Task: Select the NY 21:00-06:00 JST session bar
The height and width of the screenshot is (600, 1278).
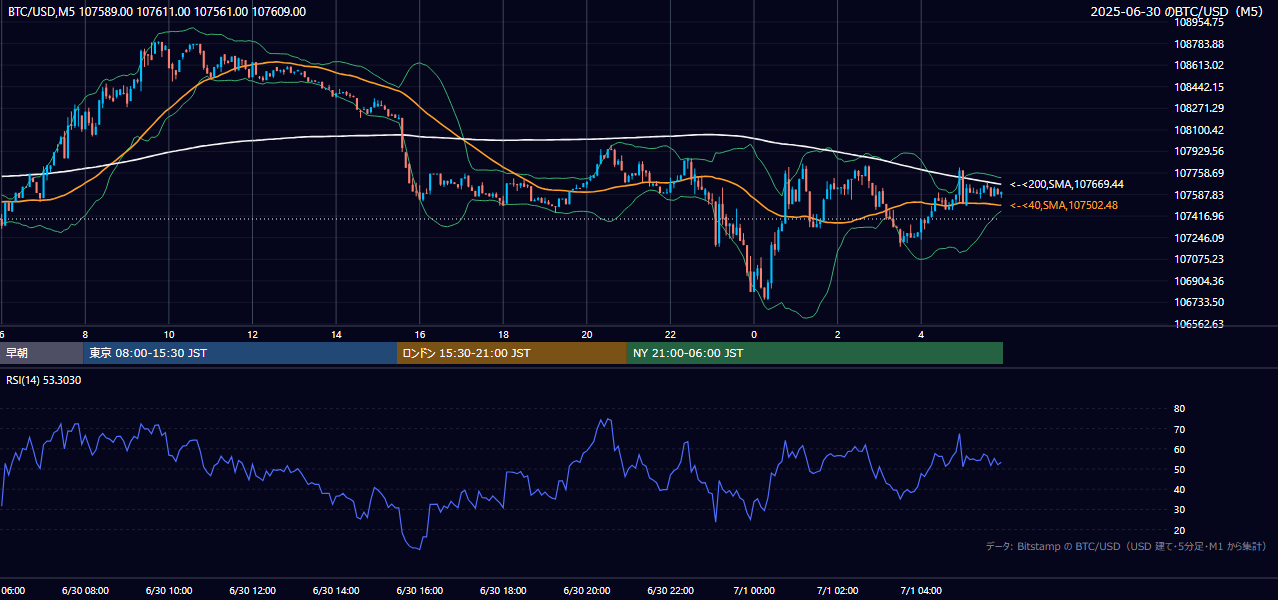Action: (815, 353)
